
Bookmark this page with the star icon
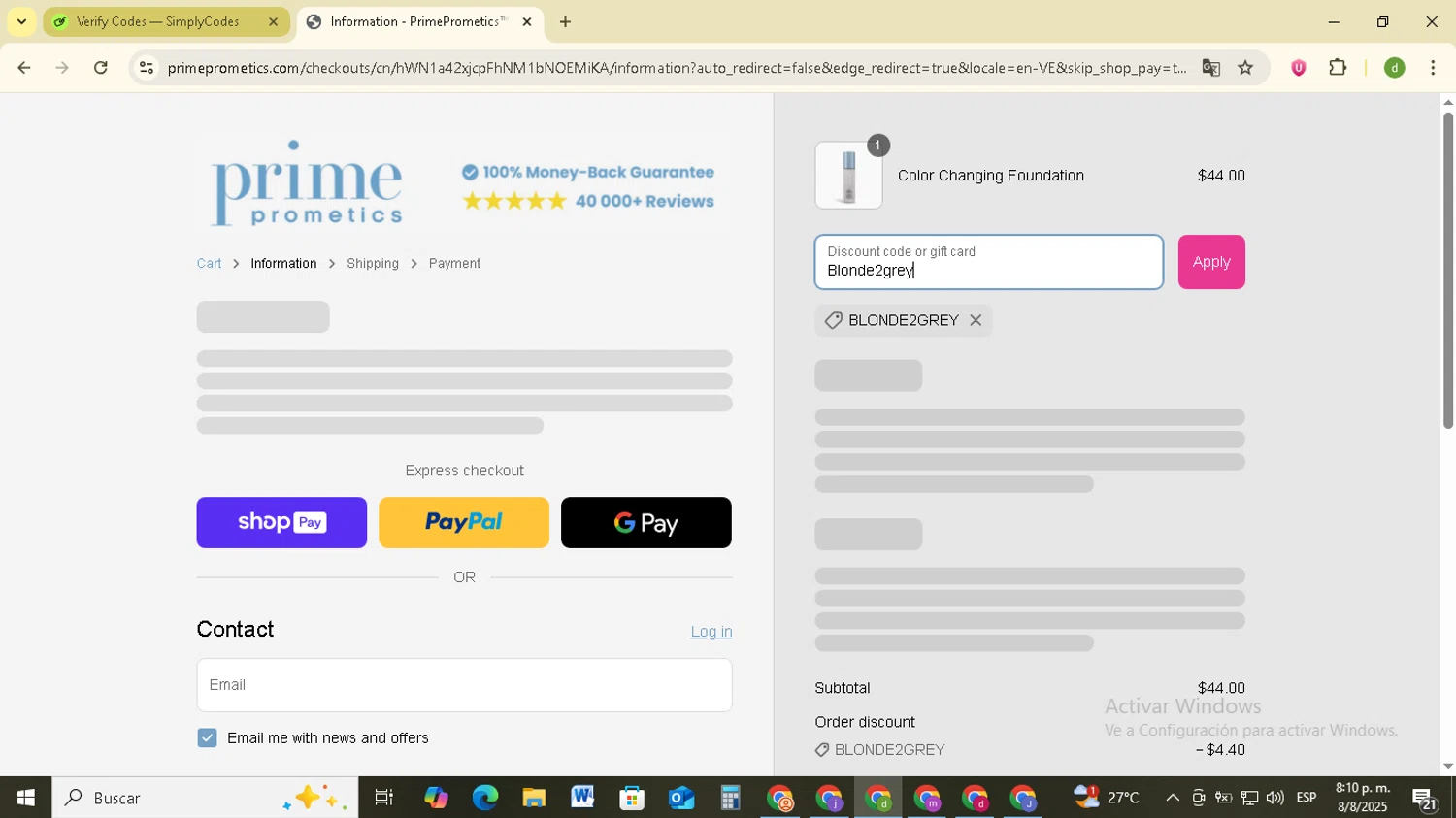pyautogui.click(x=1245, y=68)
